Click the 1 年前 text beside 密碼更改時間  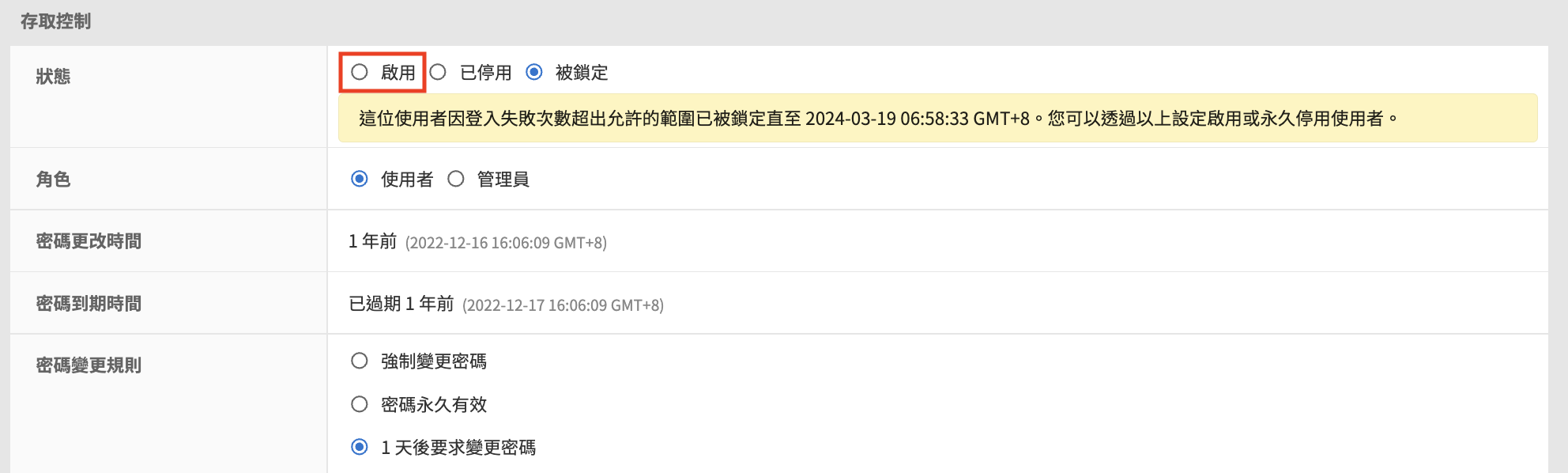click(x=372, y=241)
